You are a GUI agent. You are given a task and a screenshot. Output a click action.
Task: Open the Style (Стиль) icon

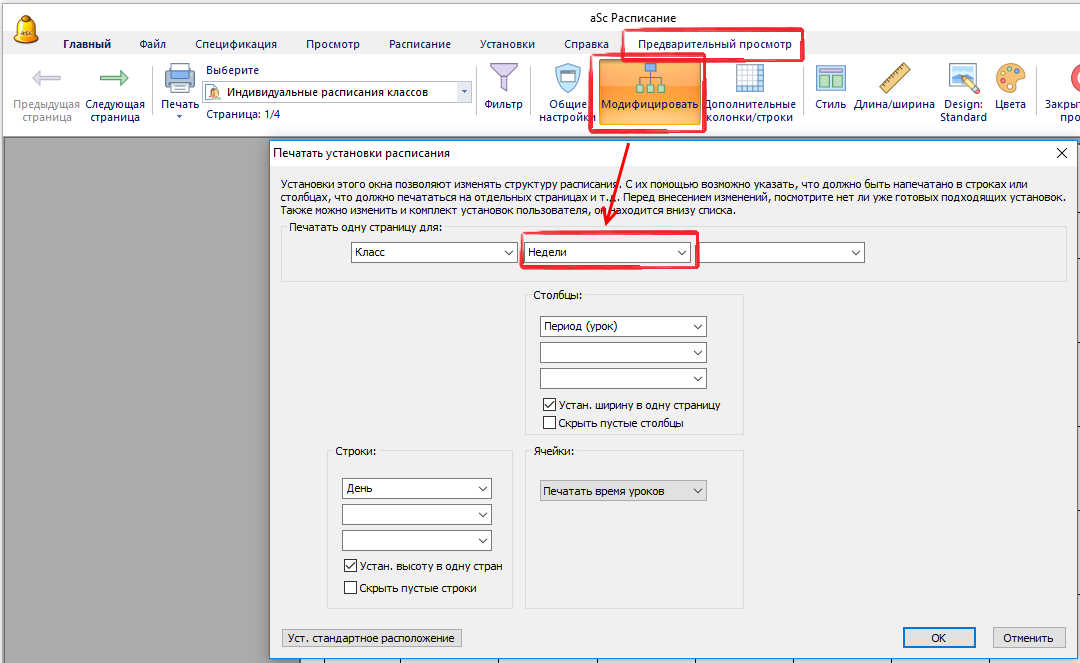pos(830,80)
